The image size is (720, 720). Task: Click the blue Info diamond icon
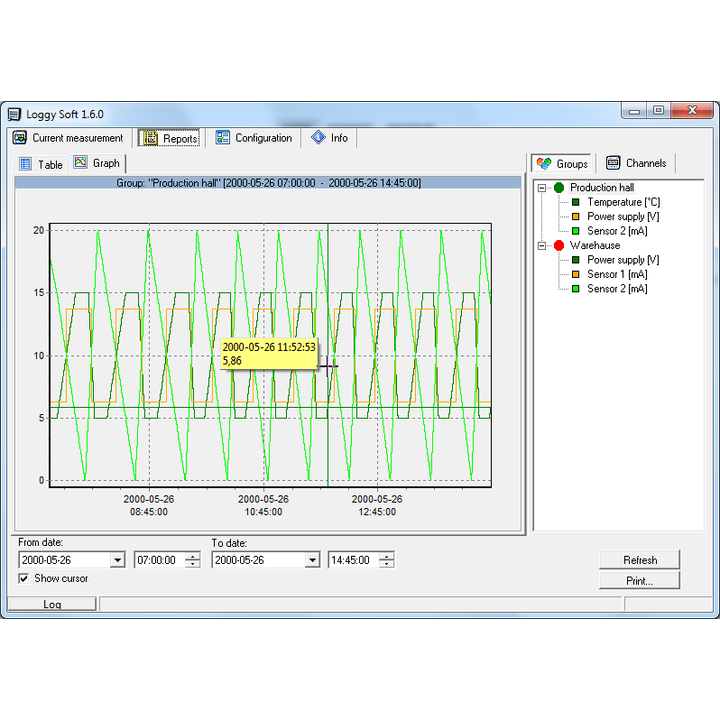[x=318, y=138]
